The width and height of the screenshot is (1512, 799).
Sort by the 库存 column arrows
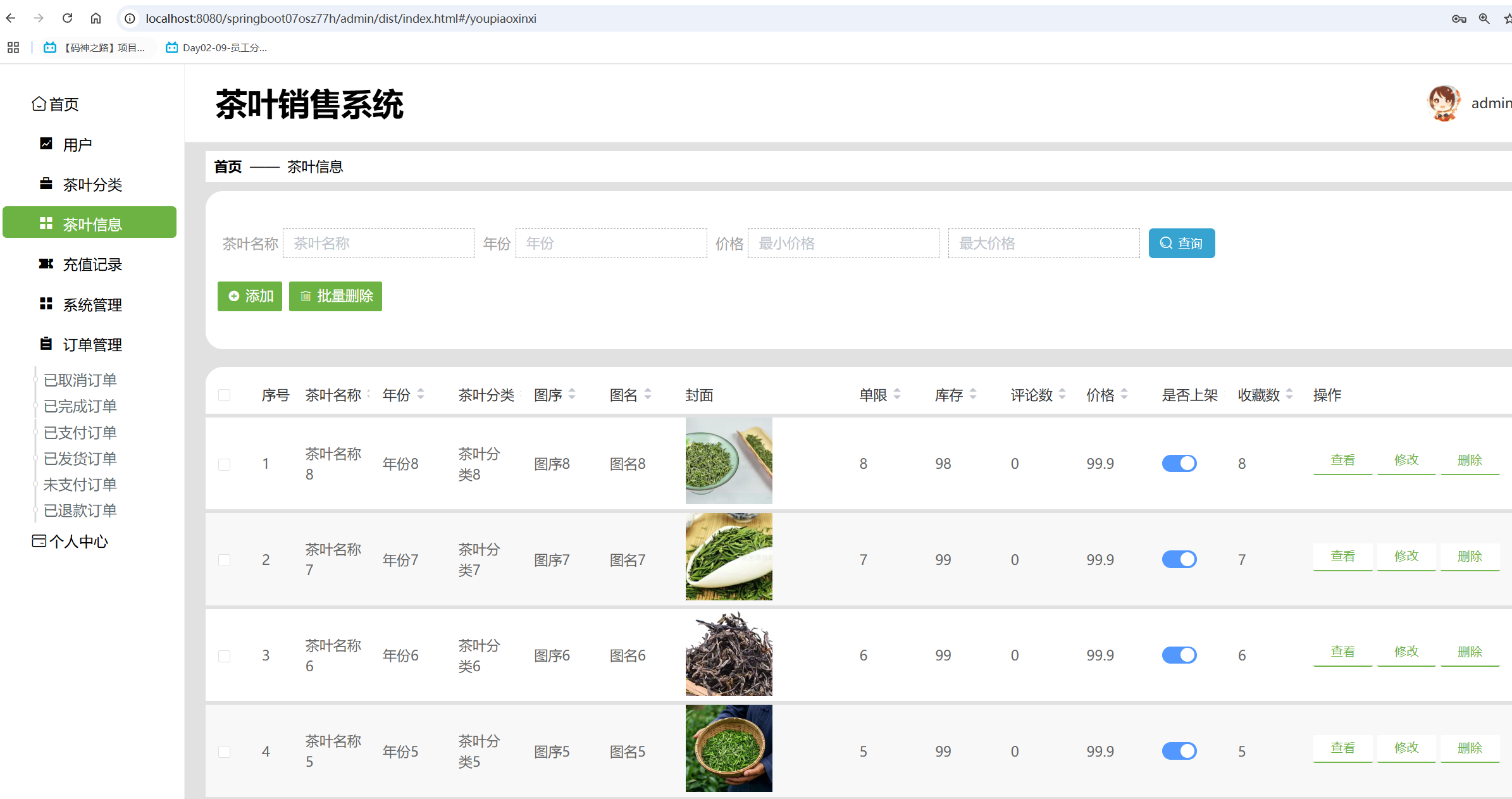[973, 395]
